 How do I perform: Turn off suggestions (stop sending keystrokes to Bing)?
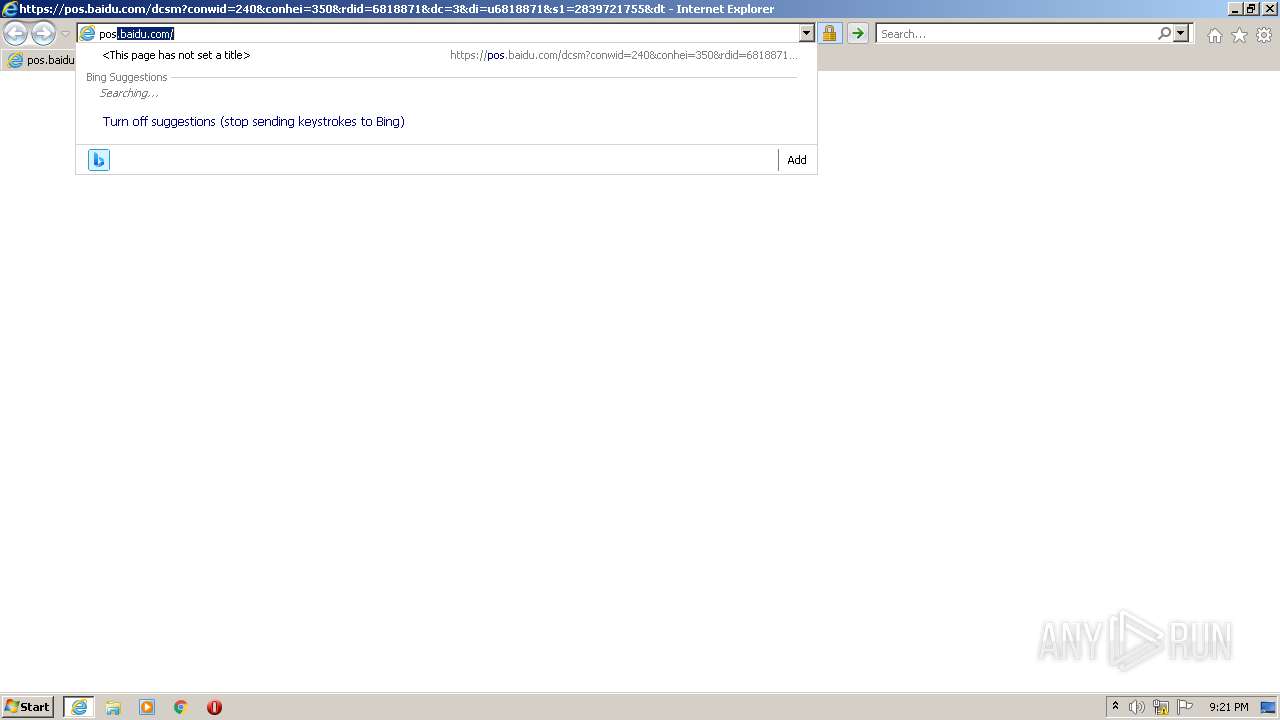pos(254,121)
